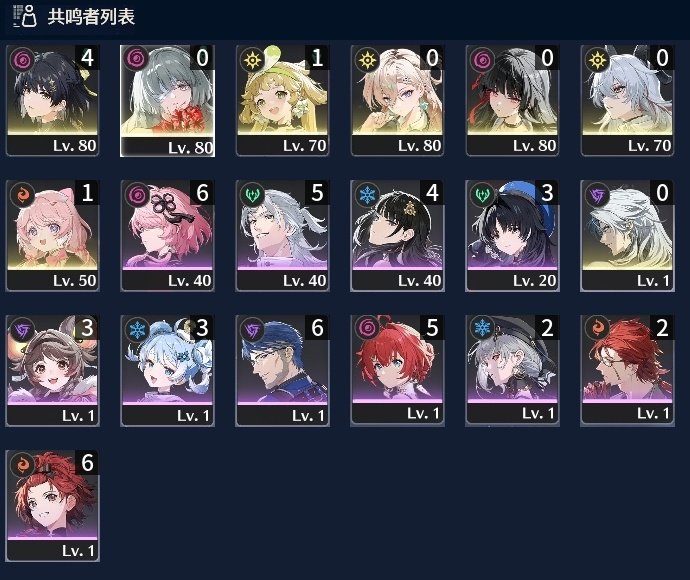Select the pink-haired Lv. 50 Fusion character

[52, 235]
